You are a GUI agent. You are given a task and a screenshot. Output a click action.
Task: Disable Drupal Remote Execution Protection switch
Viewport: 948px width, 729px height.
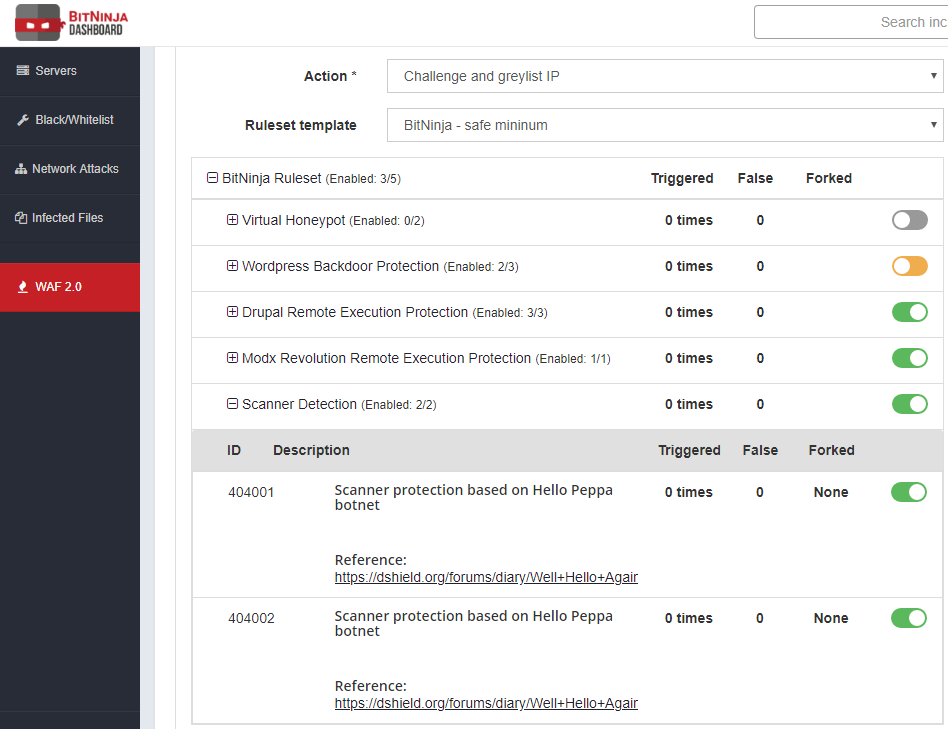909,312
